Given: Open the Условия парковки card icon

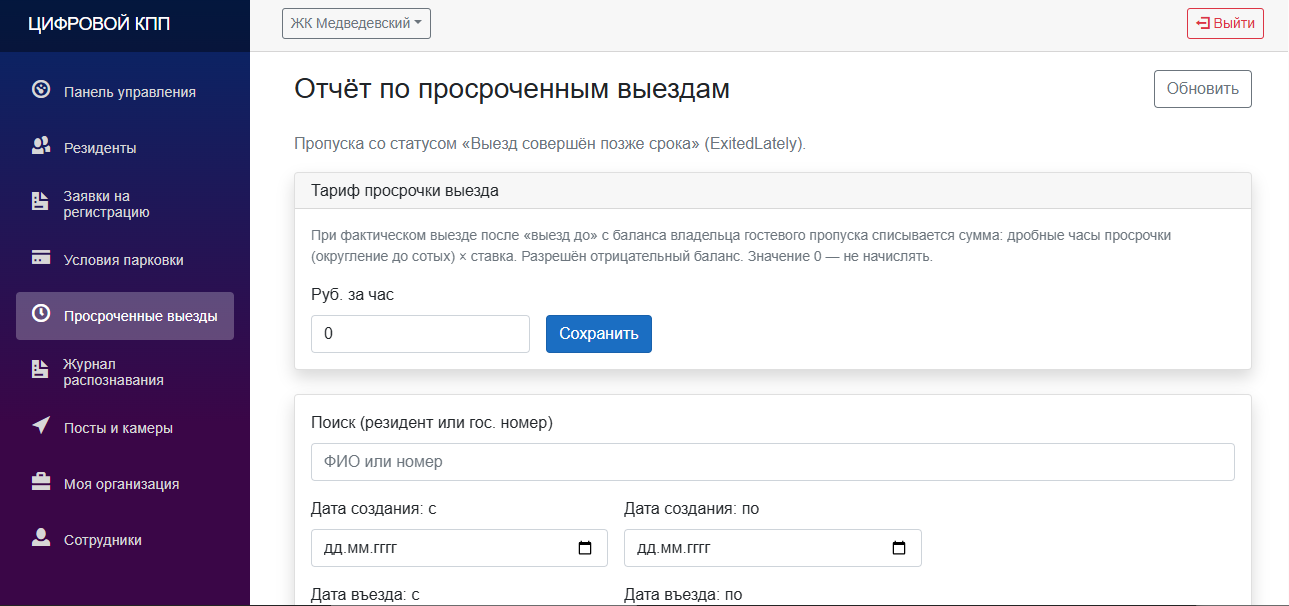Looking at the screenshot, I should point(40,259).
